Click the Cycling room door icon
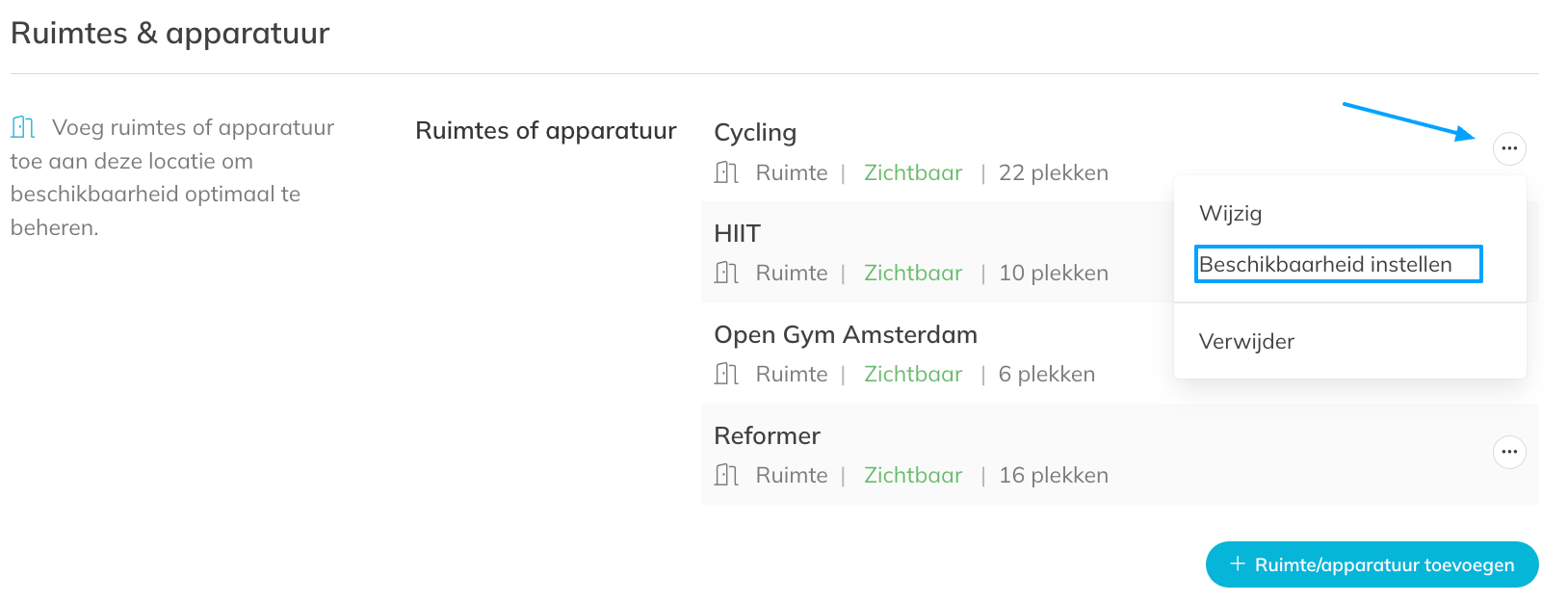This screenshot has width=1568, height=603. [x=726, y=173]
